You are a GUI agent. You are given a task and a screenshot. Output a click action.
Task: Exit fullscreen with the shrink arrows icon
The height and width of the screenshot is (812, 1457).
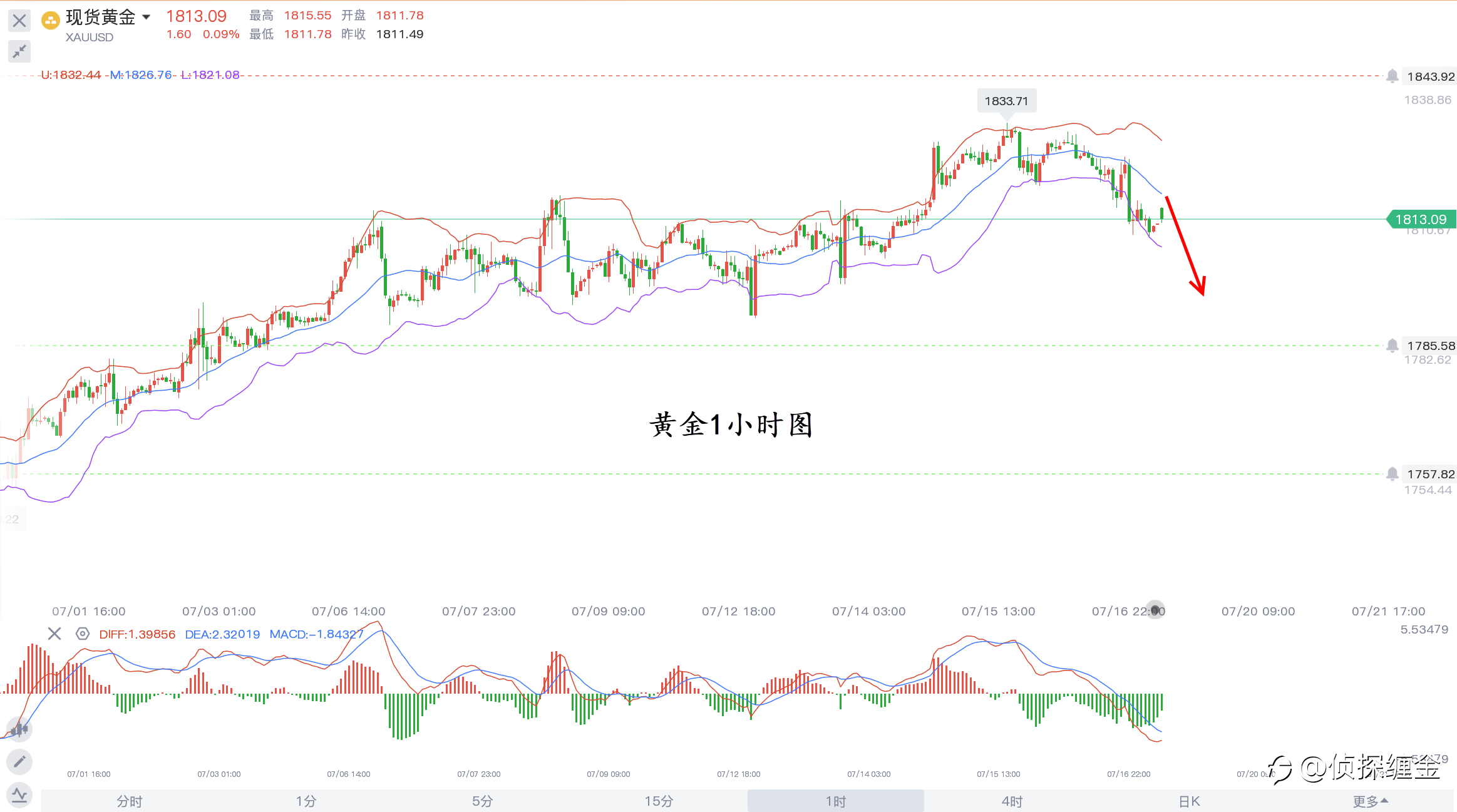coord(19,51)
